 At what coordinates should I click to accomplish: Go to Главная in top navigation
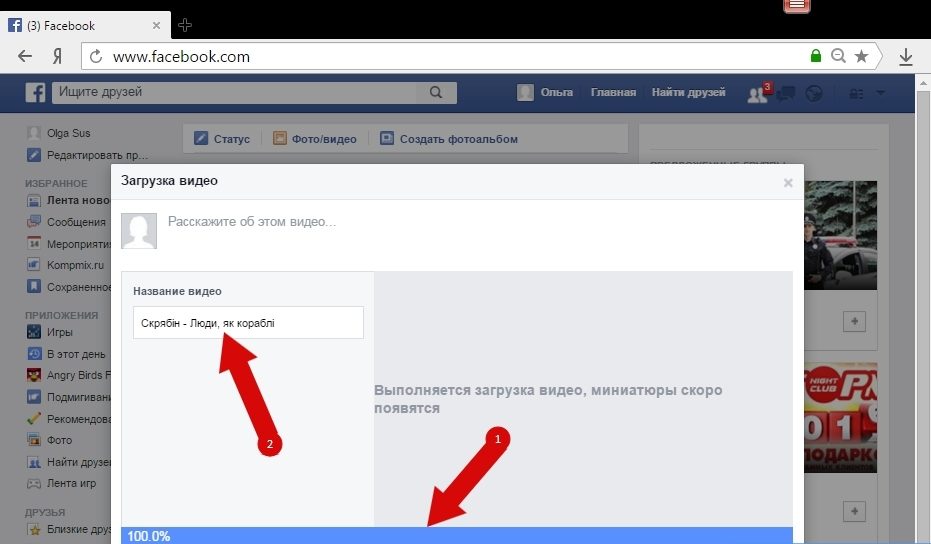(613, 92)
